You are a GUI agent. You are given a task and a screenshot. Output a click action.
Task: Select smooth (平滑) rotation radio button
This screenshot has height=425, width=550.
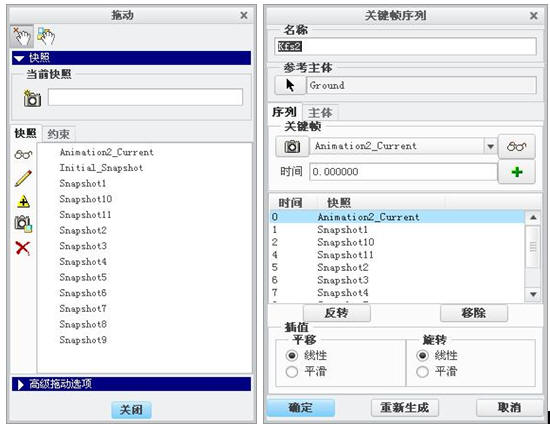tap(422, 371)
